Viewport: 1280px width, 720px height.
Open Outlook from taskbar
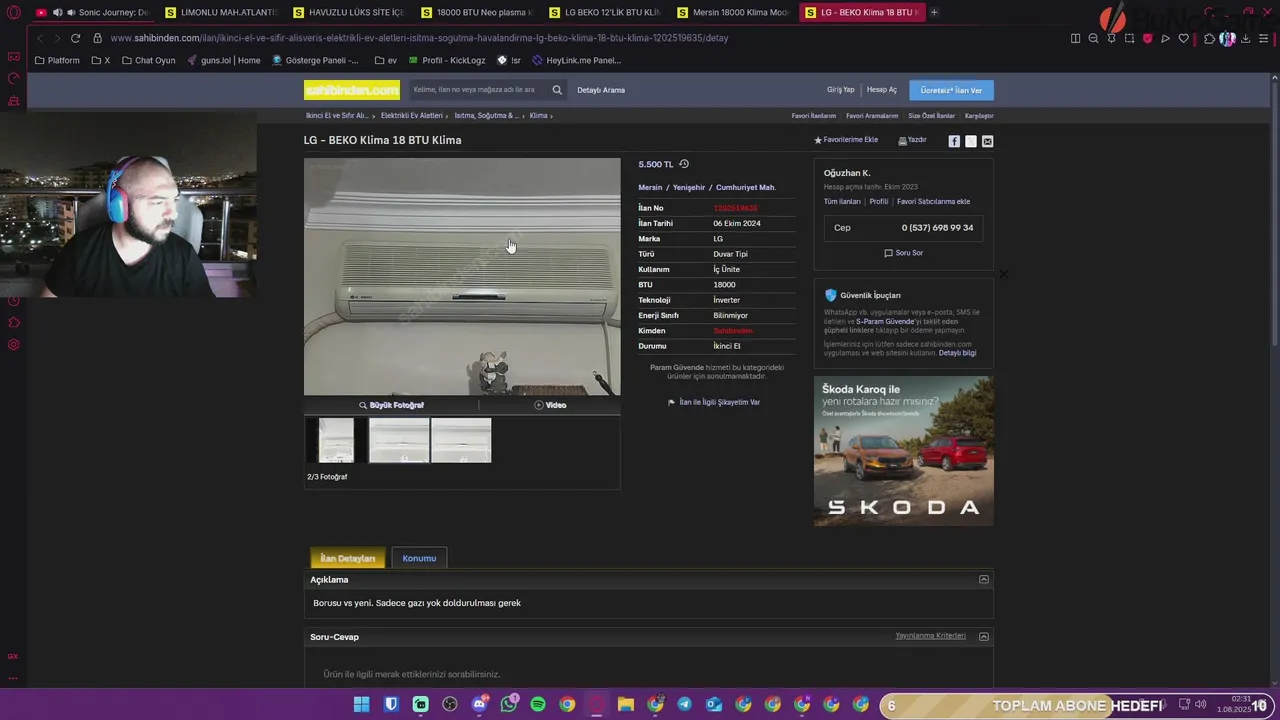(x=714, y=704)
